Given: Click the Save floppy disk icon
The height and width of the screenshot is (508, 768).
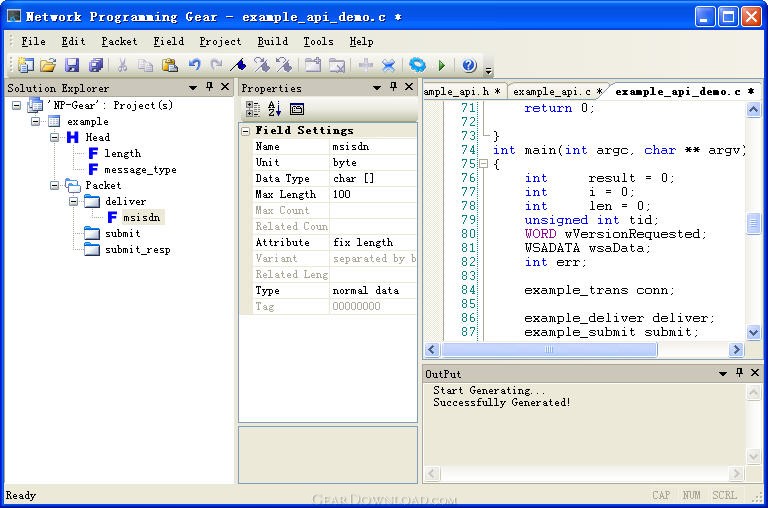Looking at the screenshot, I should [72, 65].
